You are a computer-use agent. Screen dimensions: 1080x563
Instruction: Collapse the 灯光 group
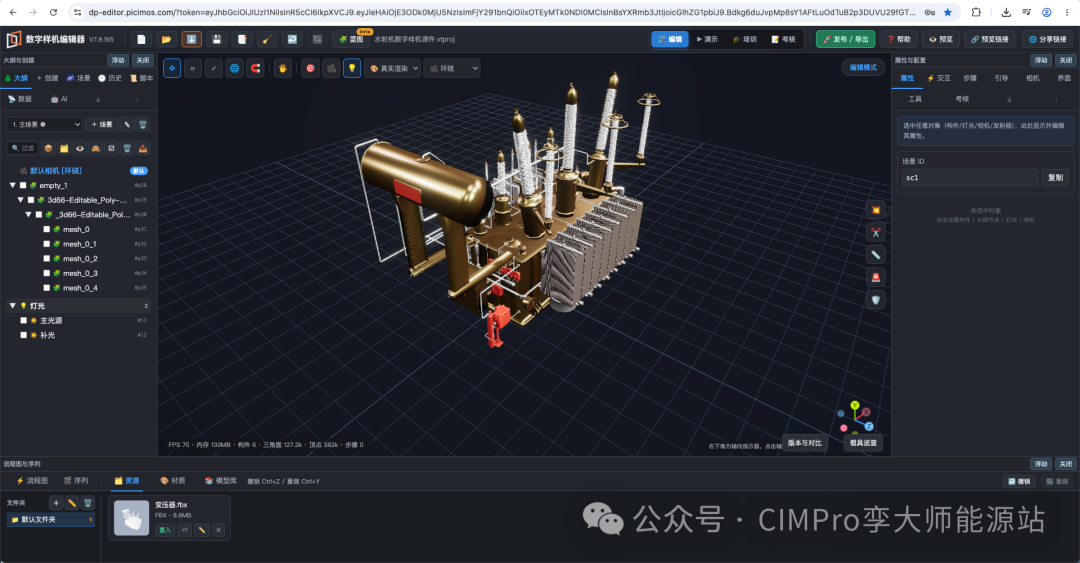pos(12,305)
